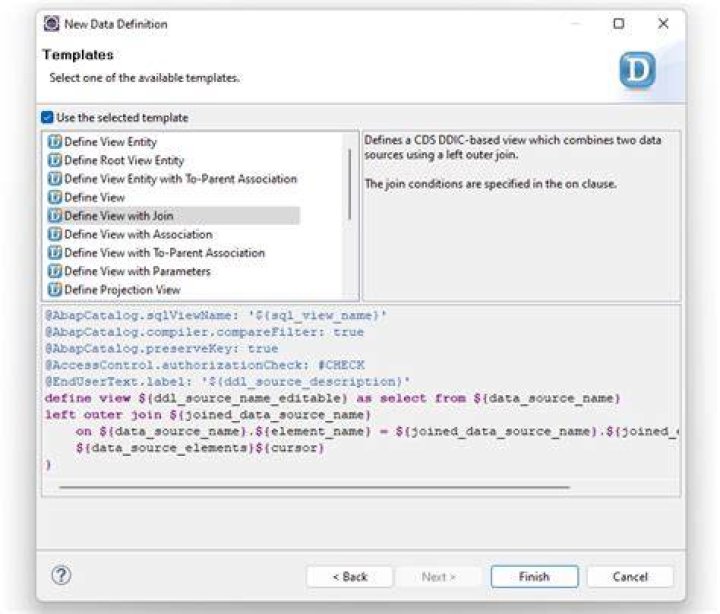Click the @EndUserText.label annotation line
This screenshot has width=720, height=614.
pos(227,382)
